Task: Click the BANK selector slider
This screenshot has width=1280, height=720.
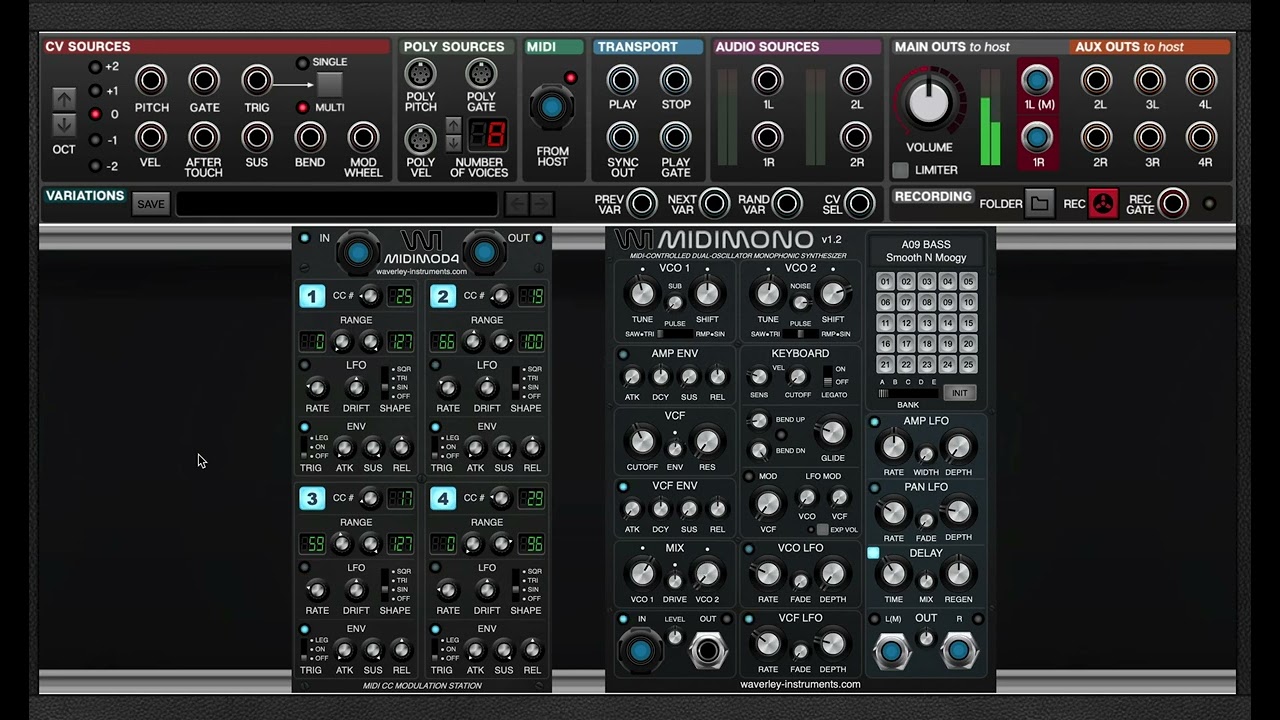Action: (x=908, y=393)
